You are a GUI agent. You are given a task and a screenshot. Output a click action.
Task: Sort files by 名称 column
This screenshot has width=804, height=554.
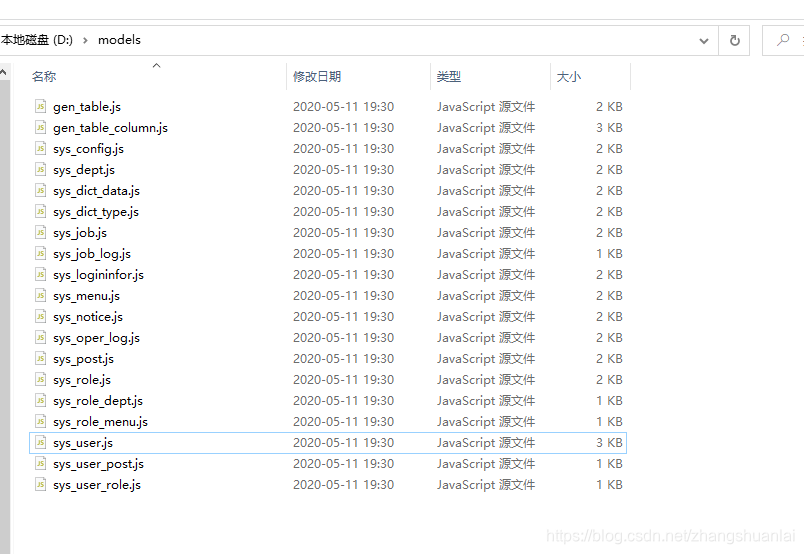44,76
